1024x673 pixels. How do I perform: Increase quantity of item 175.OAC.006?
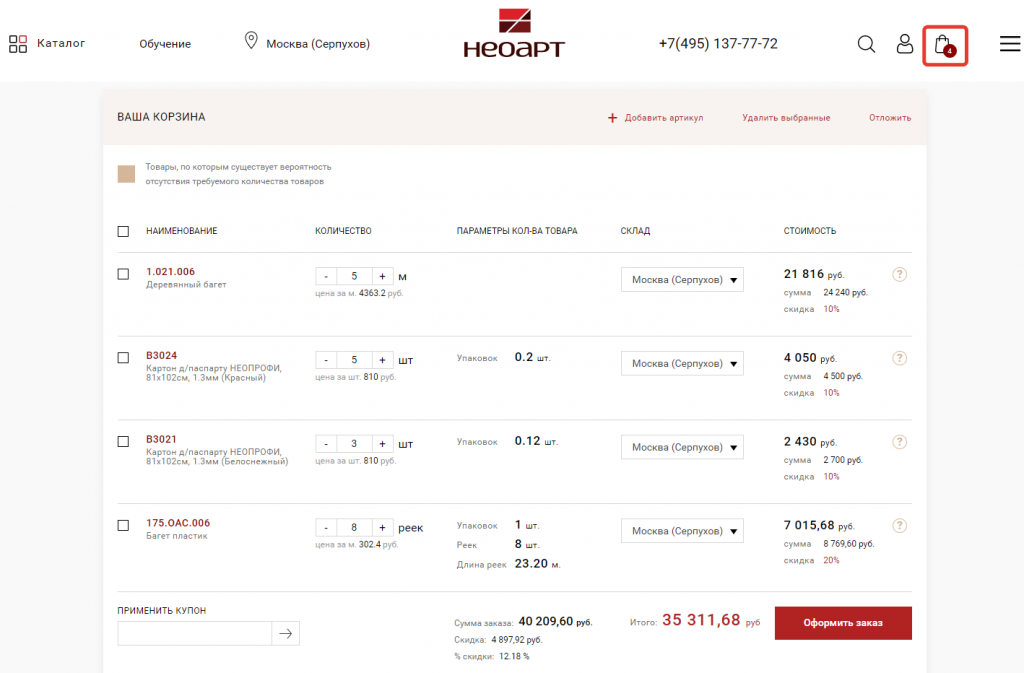click(x=382, y=527)
